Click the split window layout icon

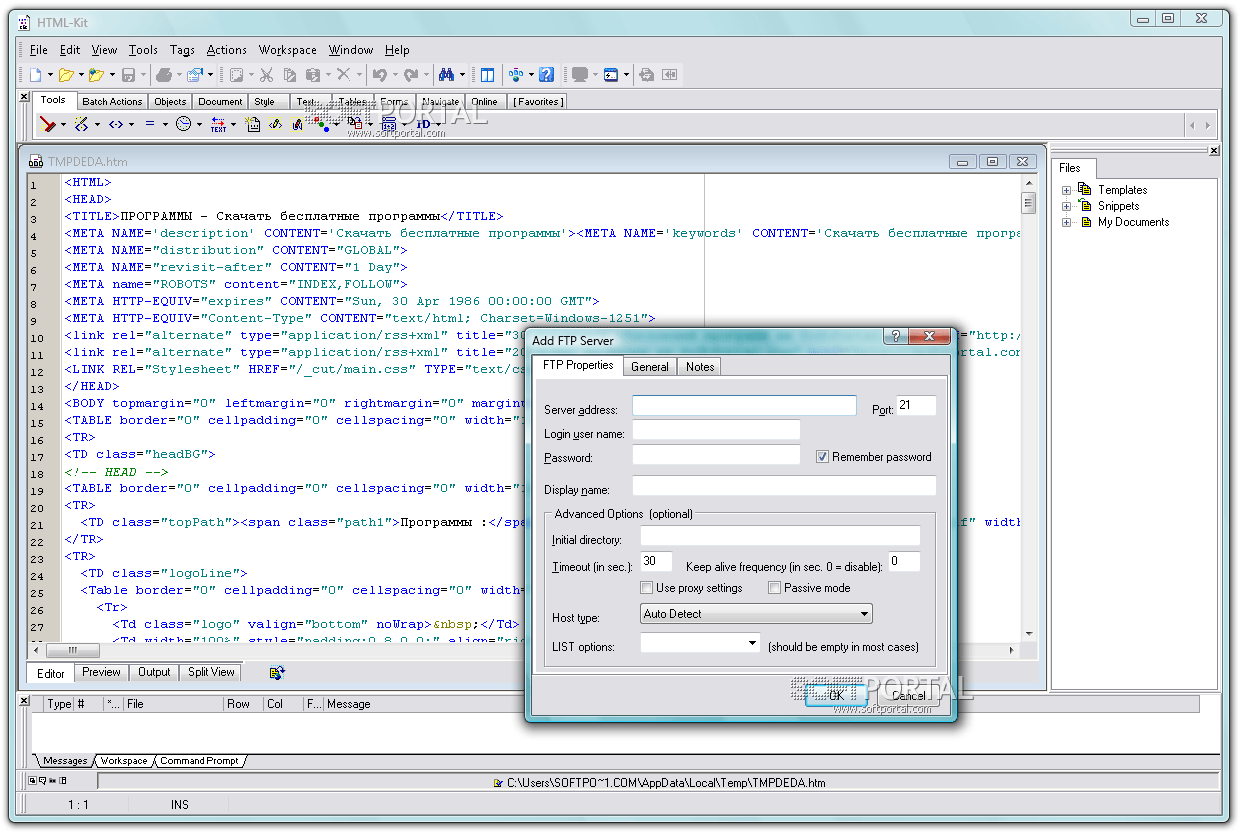pos(487,75)
